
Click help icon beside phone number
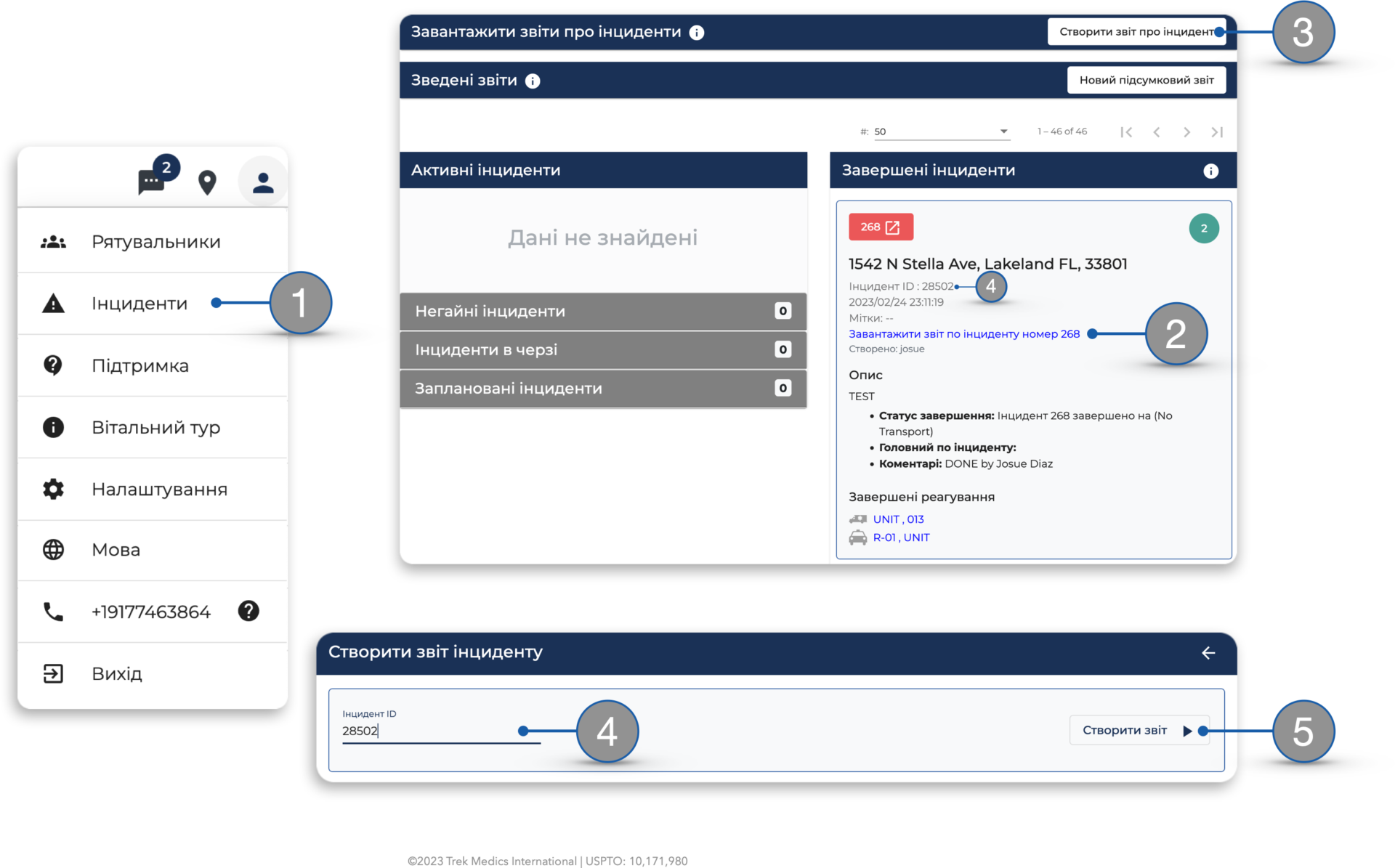tap(248, 611)
